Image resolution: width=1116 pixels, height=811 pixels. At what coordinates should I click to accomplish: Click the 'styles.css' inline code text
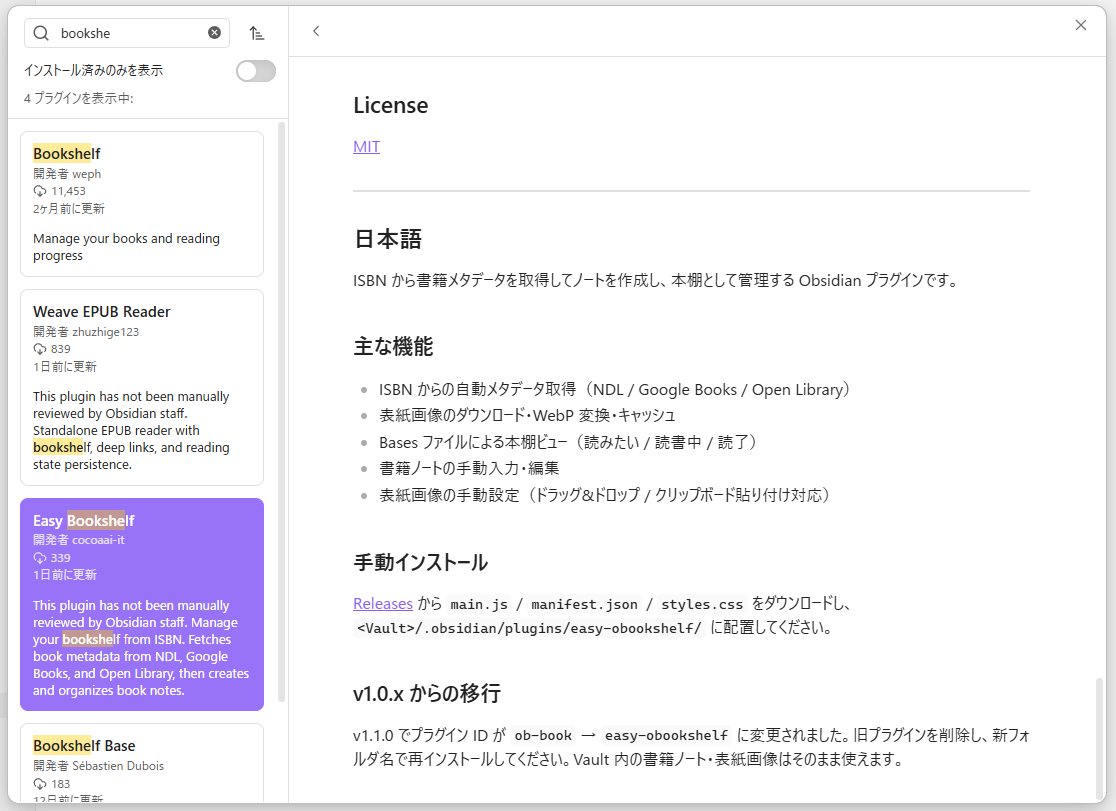click(702, 605)
